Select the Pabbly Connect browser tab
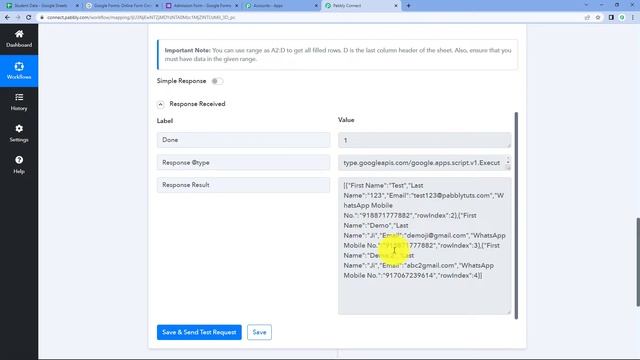Viewport: 640px width, 360px height. click(361, 6)
